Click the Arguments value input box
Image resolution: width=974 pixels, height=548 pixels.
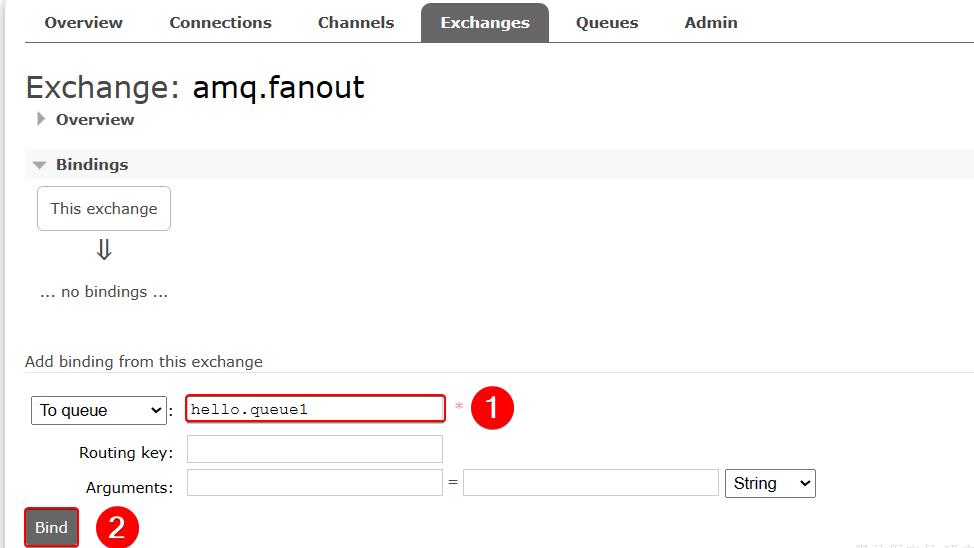591,483
